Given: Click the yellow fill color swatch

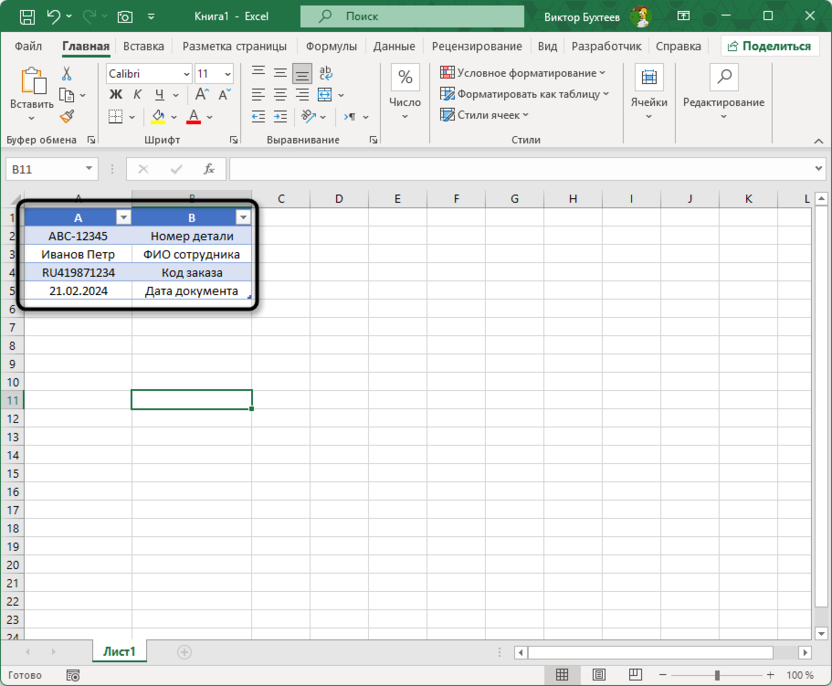Looking at the screenshot, I should pyautogui.click(x=160, y=117).
